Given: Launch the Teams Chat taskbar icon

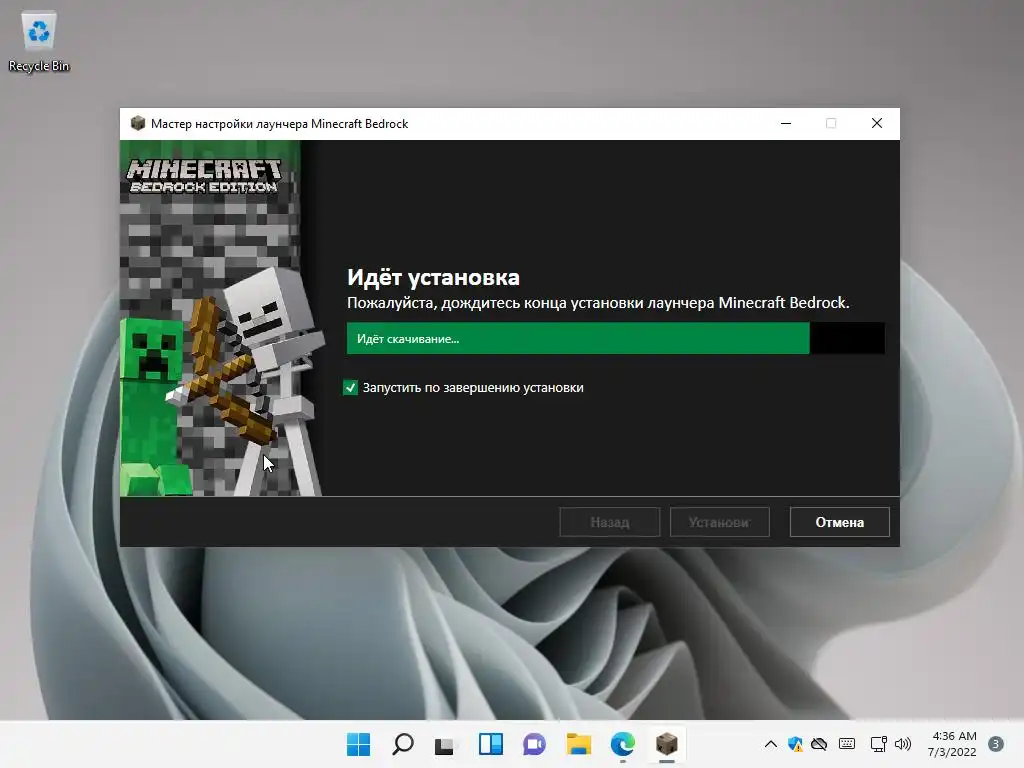Looking at the screenshot, I should click(x=534, y=744).
